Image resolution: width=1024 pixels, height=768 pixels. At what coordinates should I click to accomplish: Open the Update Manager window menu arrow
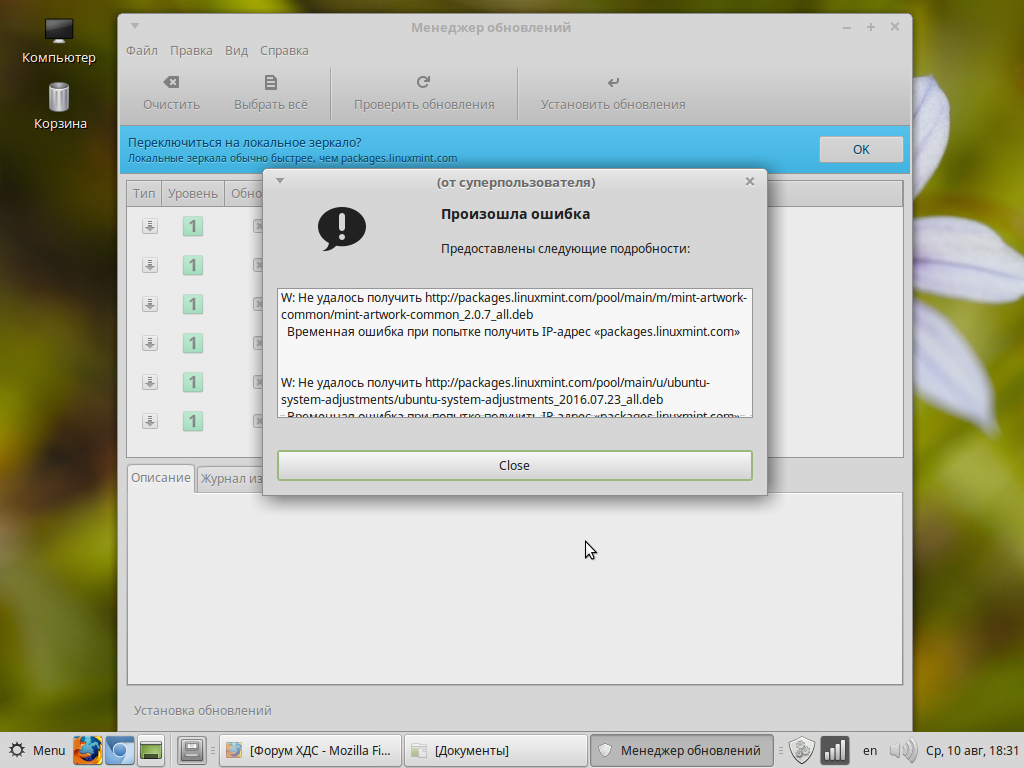point(135,26)
